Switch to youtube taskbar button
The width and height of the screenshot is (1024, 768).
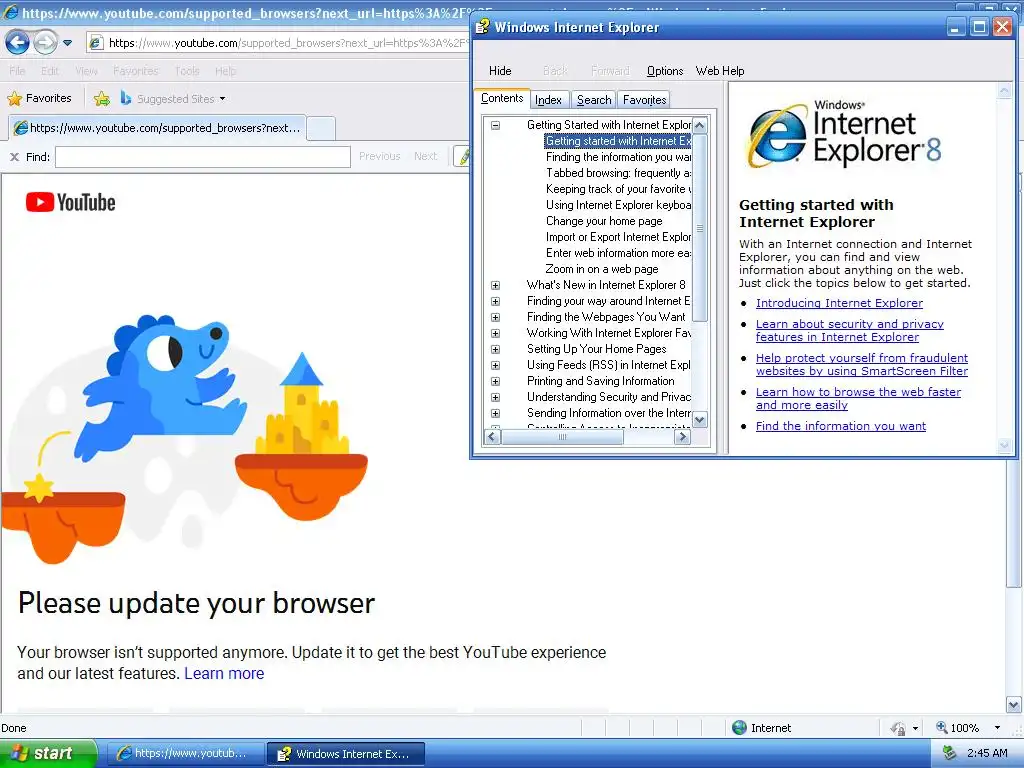(185, 754)
